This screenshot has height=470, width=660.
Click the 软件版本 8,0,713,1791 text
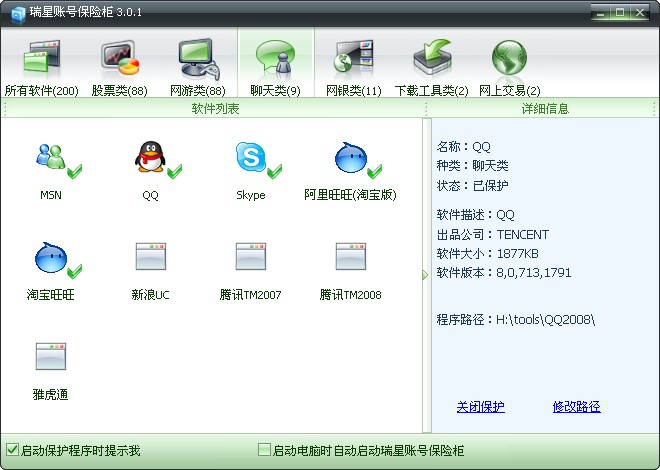(504, 273)
